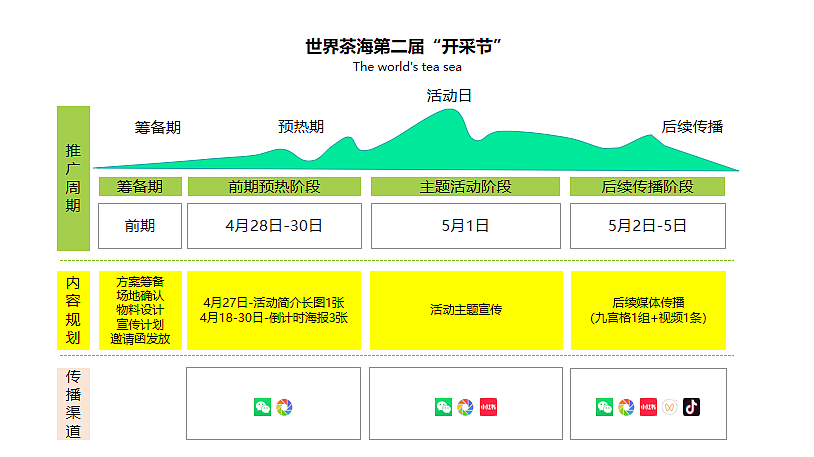Click the WeChat icon in the three-icon channel box
Viewport: 814px width, 457px height.
[443, 407]
